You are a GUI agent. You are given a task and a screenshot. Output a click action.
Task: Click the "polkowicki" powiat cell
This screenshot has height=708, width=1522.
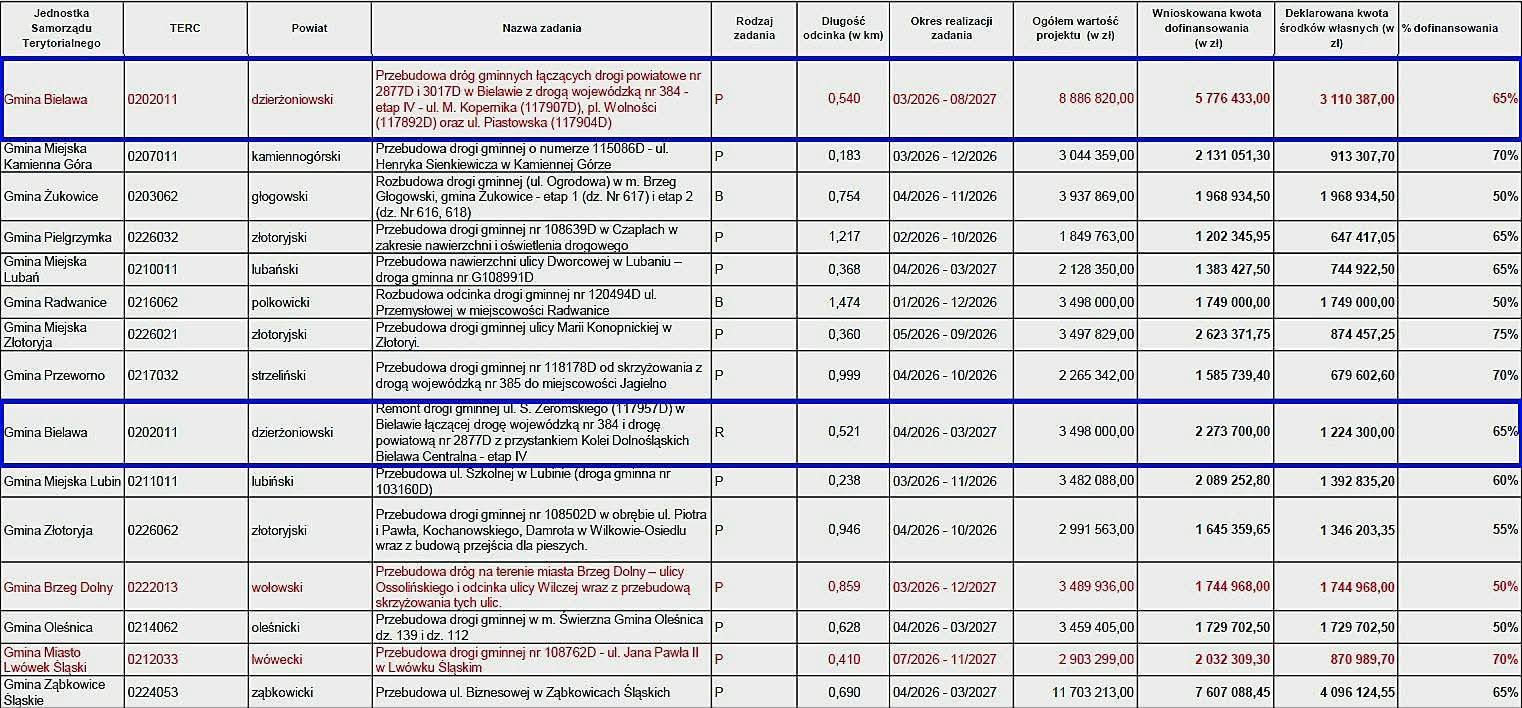(x=309, y=302)
